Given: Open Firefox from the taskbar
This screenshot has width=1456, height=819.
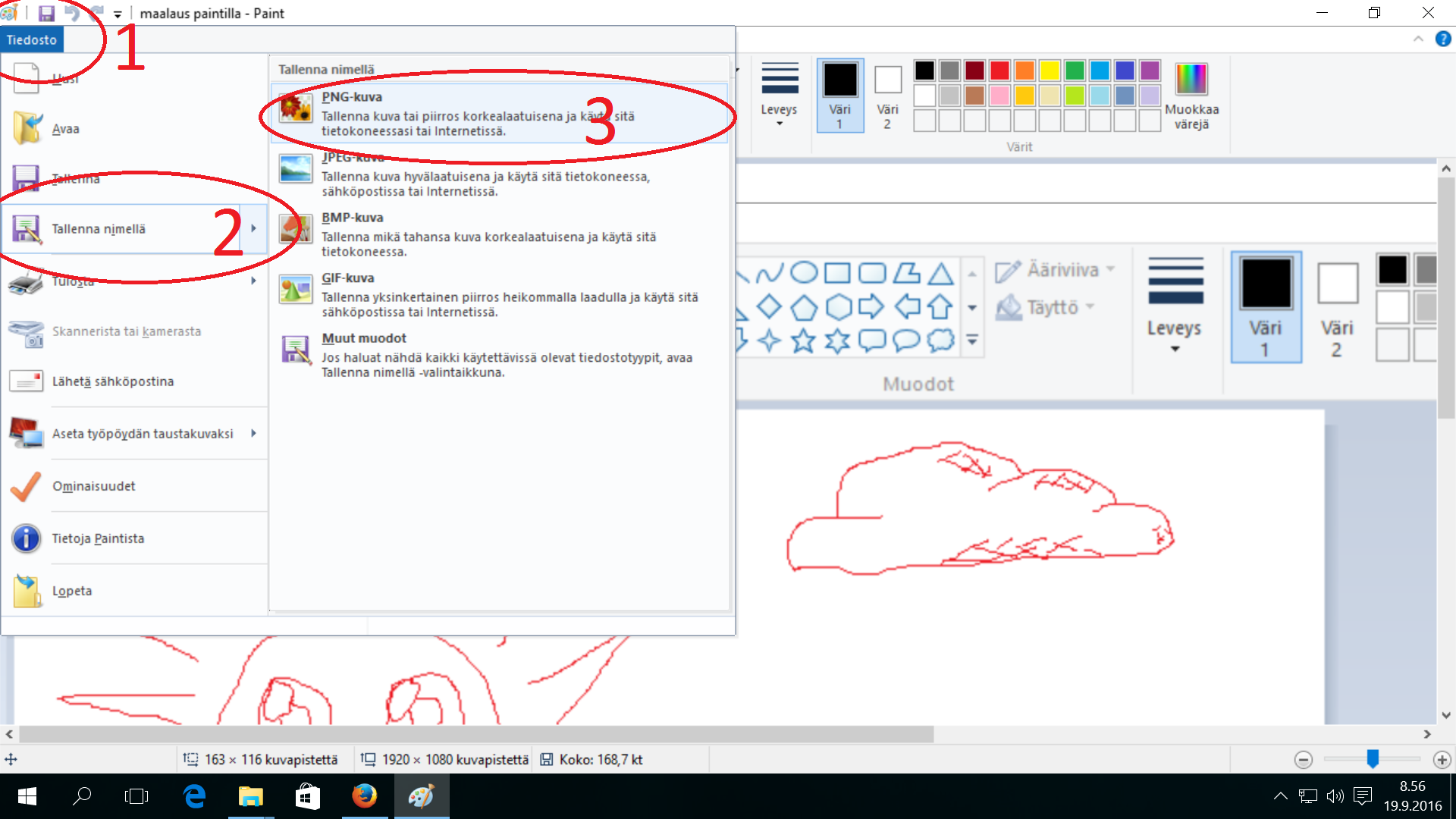Looking at the screenshot, I should (x=364, y=796).
